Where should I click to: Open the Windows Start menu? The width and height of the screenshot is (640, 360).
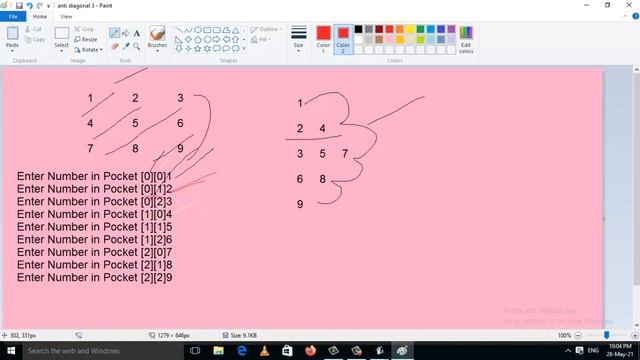point(11,351)
